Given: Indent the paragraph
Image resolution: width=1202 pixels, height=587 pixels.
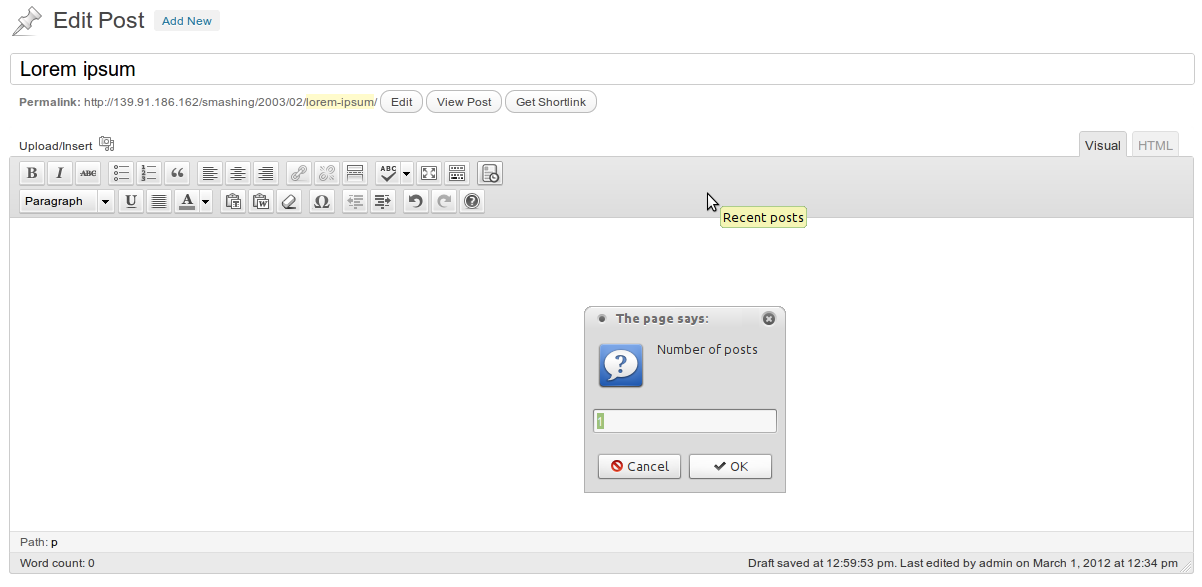Looking at the screenshot, I should pos(382,201).
